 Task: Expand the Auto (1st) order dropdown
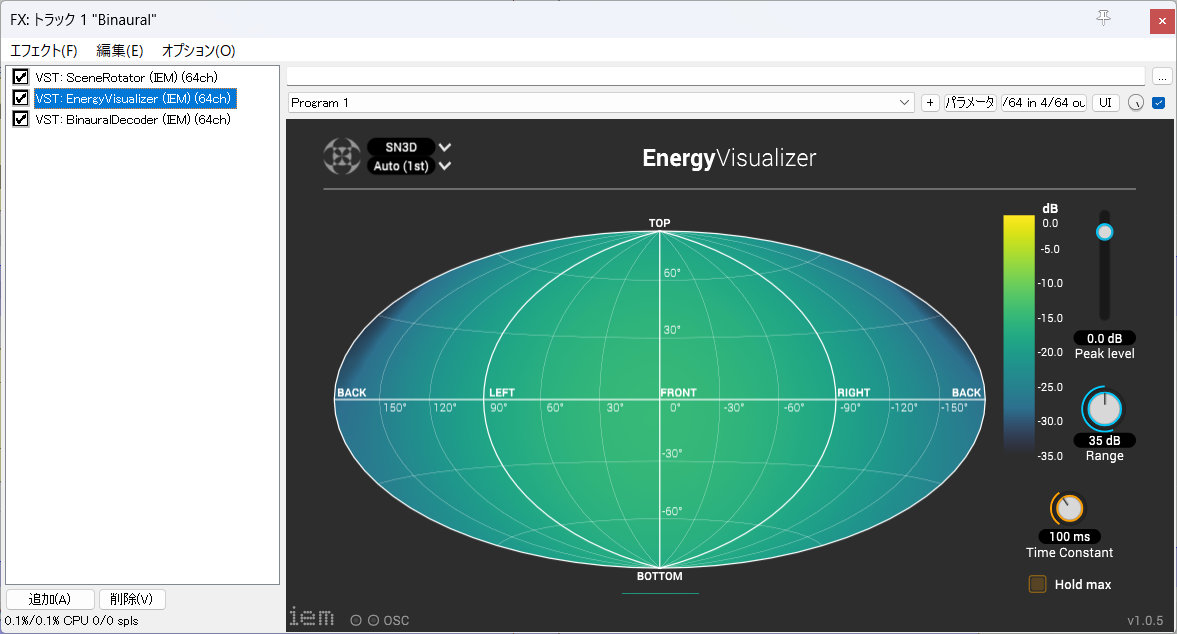point(410,166)
